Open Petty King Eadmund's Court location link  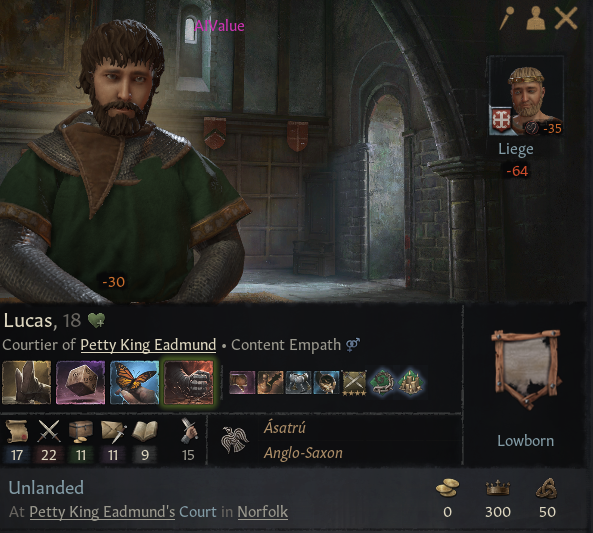[x=123, y=512]
